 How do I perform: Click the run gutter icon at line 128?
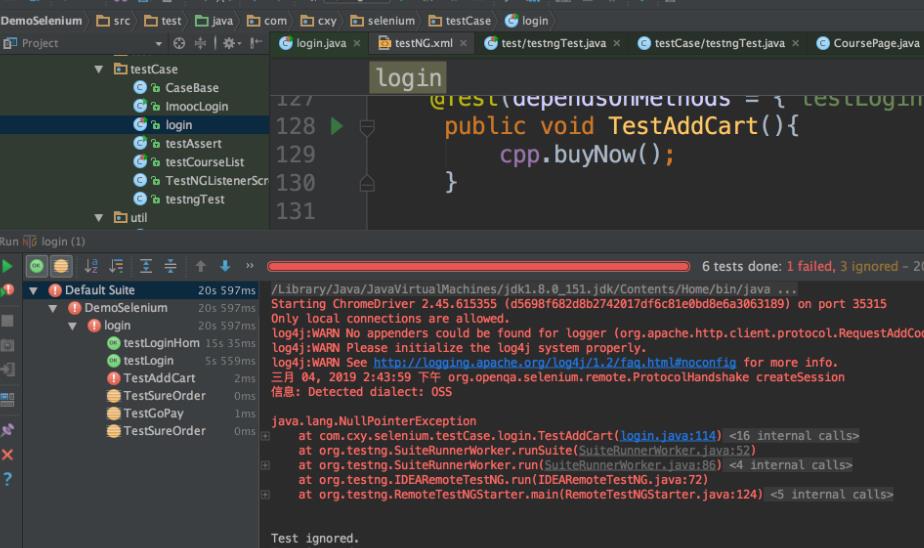[x=336, y=126]
